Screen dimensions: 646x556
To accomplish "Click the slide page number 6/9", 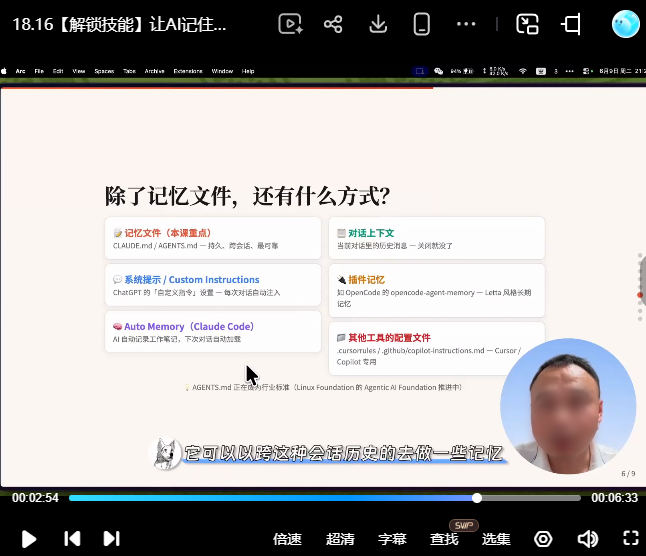I will coord(628,474).
